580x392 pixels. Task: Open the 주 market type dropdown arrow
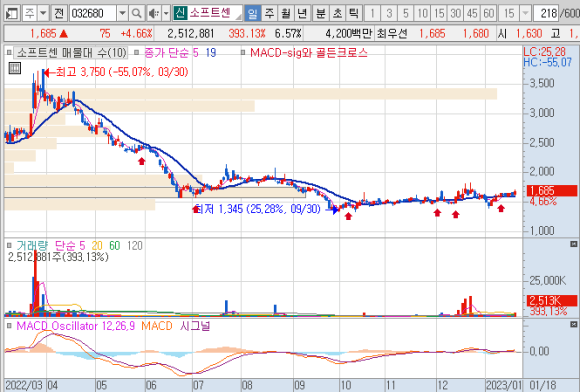(x=43, y=14)
